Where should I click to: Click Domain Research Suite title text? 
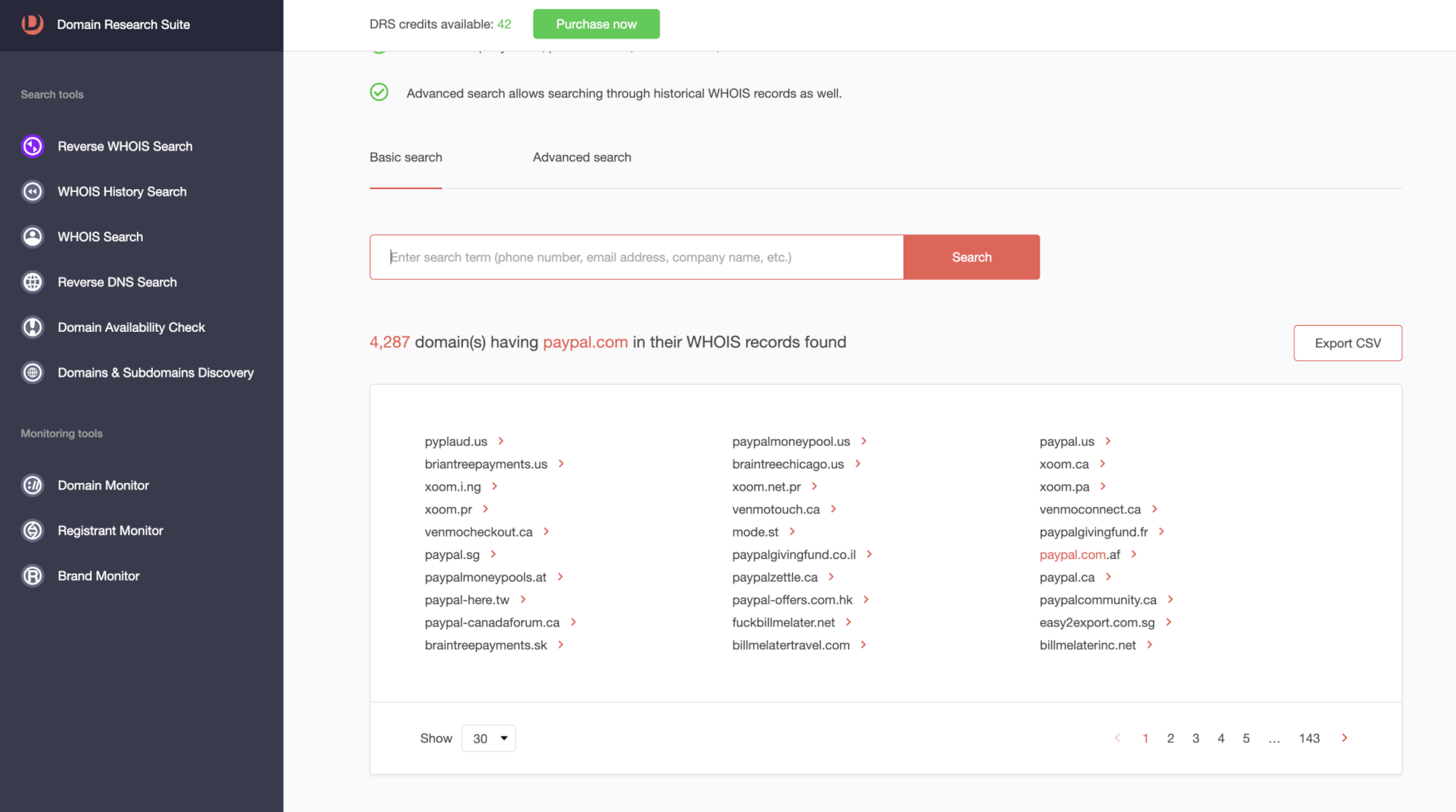coord(123,24)
